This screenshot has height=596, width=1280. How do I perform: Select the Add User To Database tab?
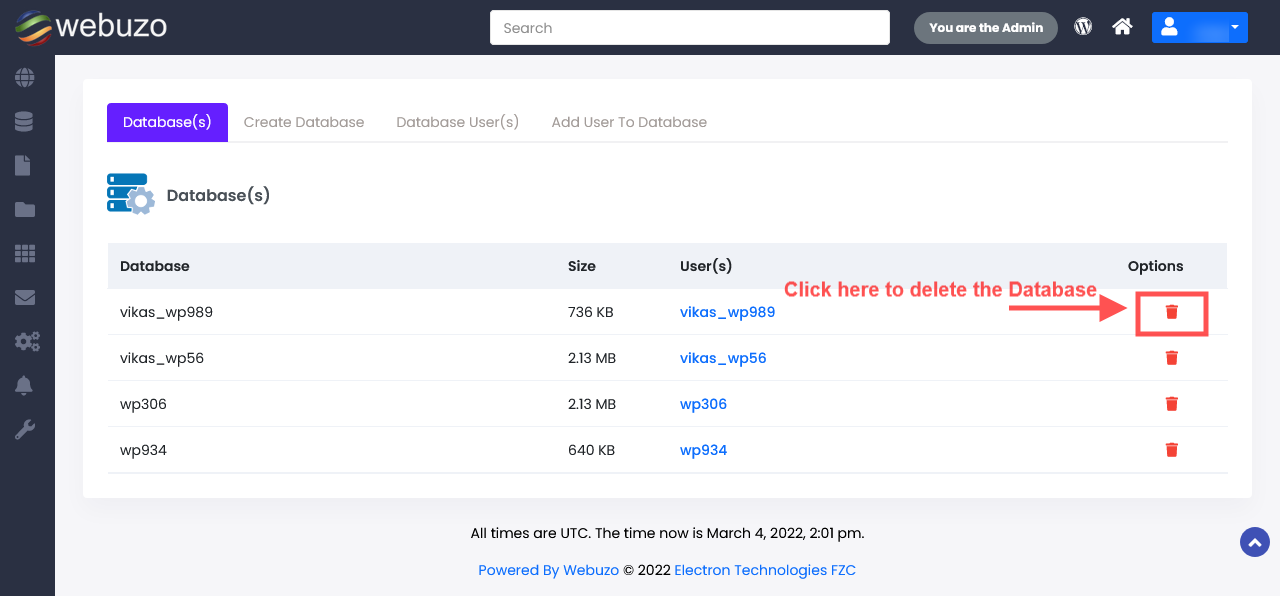coord(629,122)
